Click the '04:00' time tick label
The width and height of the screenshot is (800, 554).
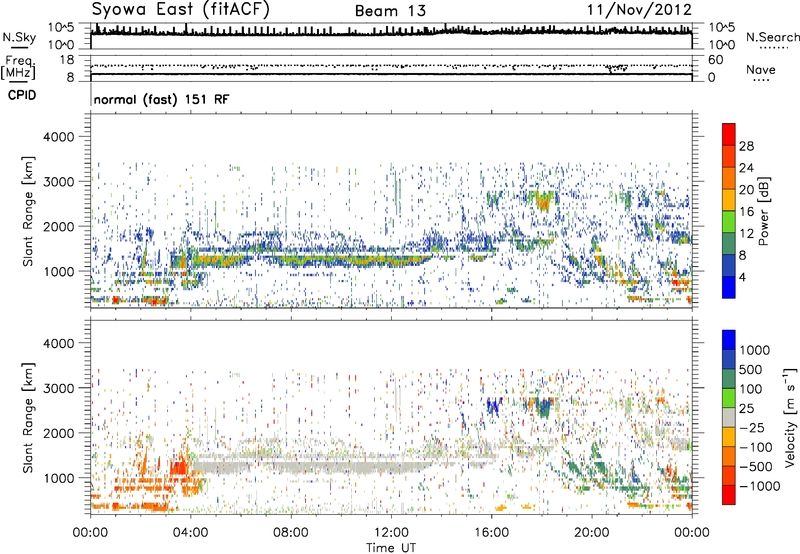coord(190,533)
